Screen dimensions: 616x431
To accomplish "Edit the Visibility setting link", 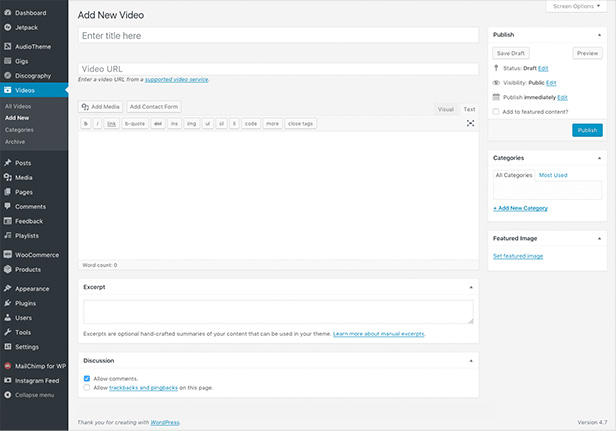I will click(x=551, y=83).
